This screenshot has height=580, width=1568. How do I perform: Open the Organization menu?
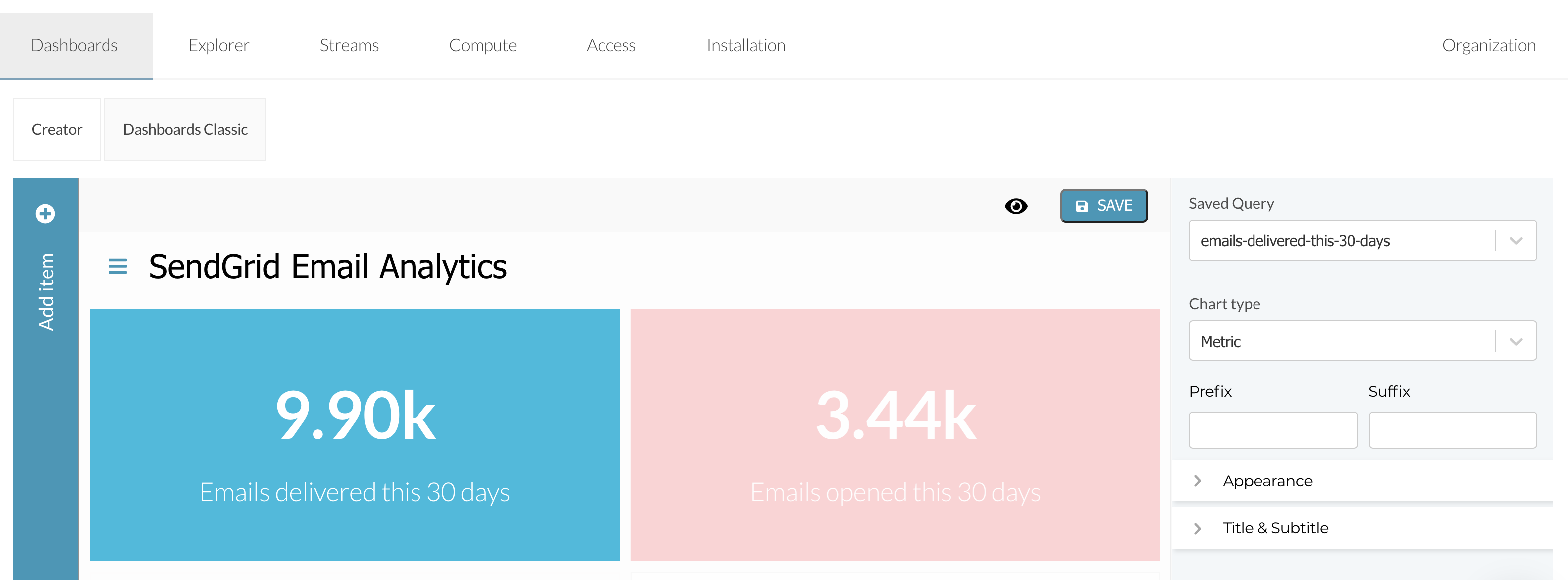(1488, 46)
